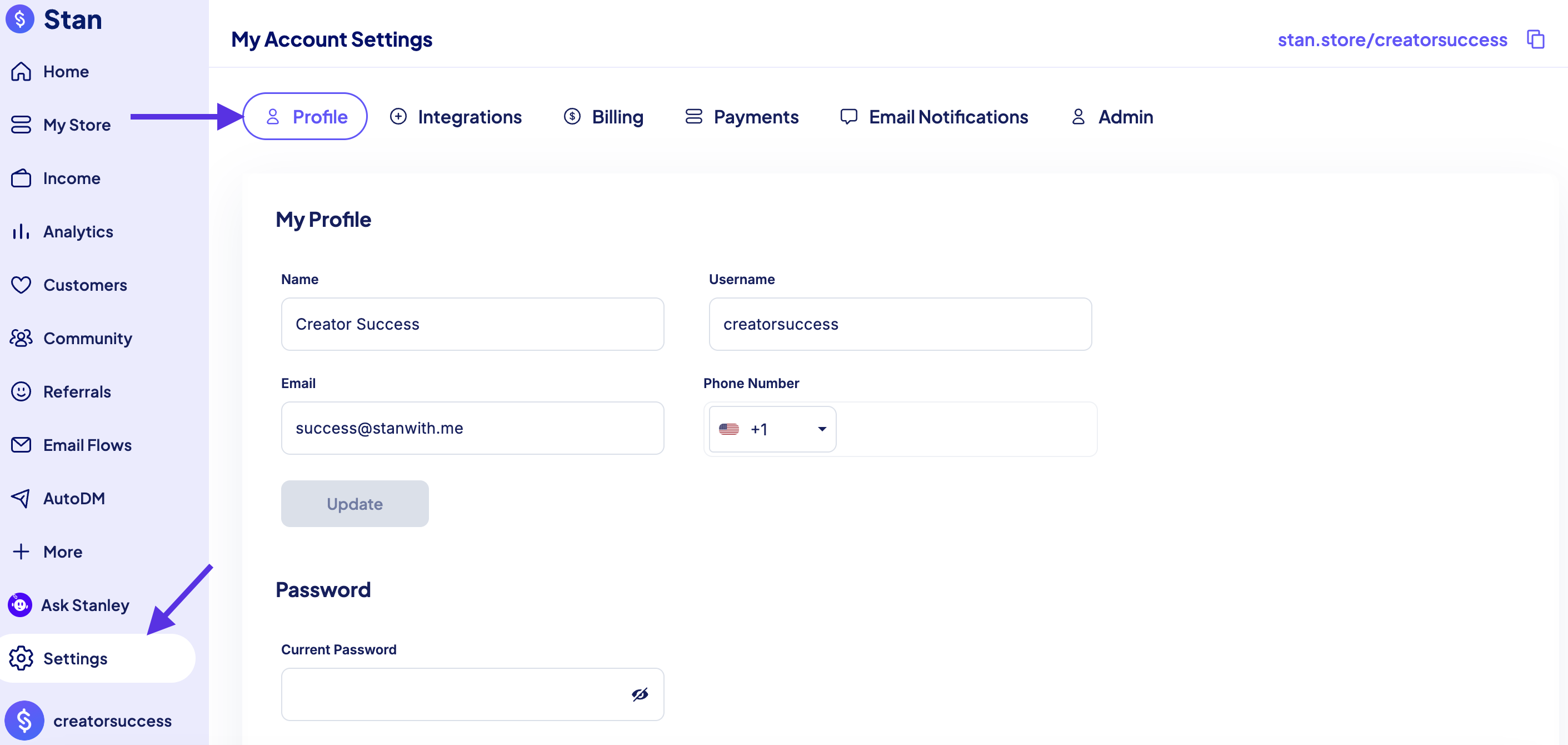The image size is (1568, 745).
Task: Go to Home in the sidebar
Action: [66, 71]
